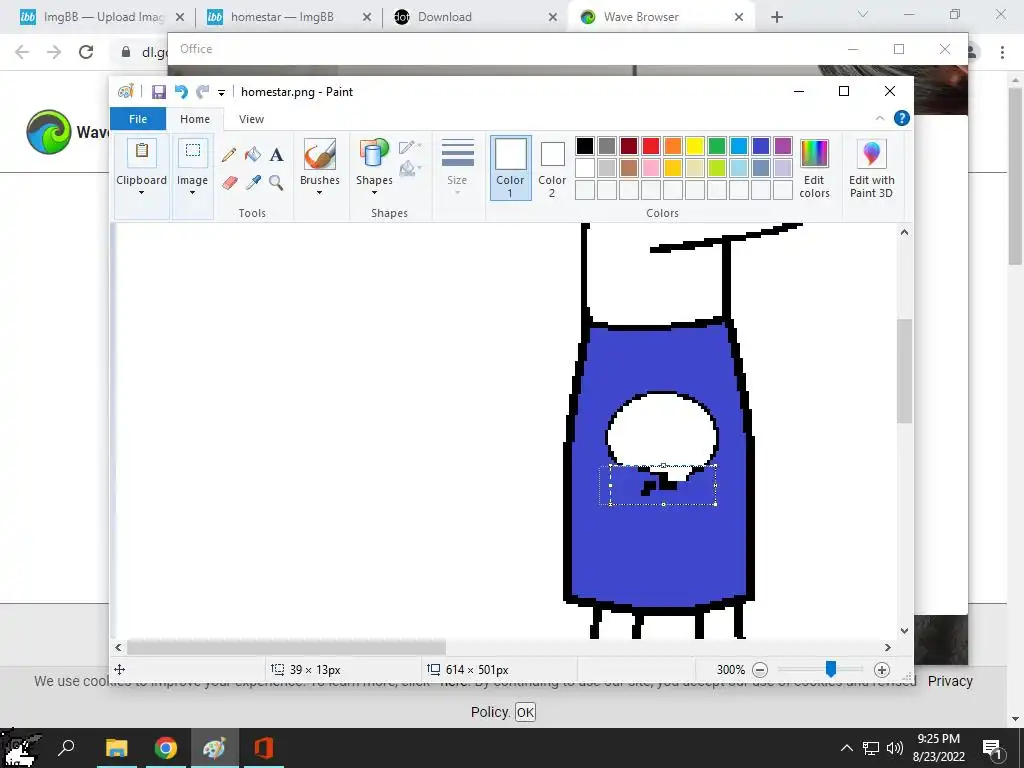Open taskbar search magnifier
The image size is (1024, 768).
[66, 748]
